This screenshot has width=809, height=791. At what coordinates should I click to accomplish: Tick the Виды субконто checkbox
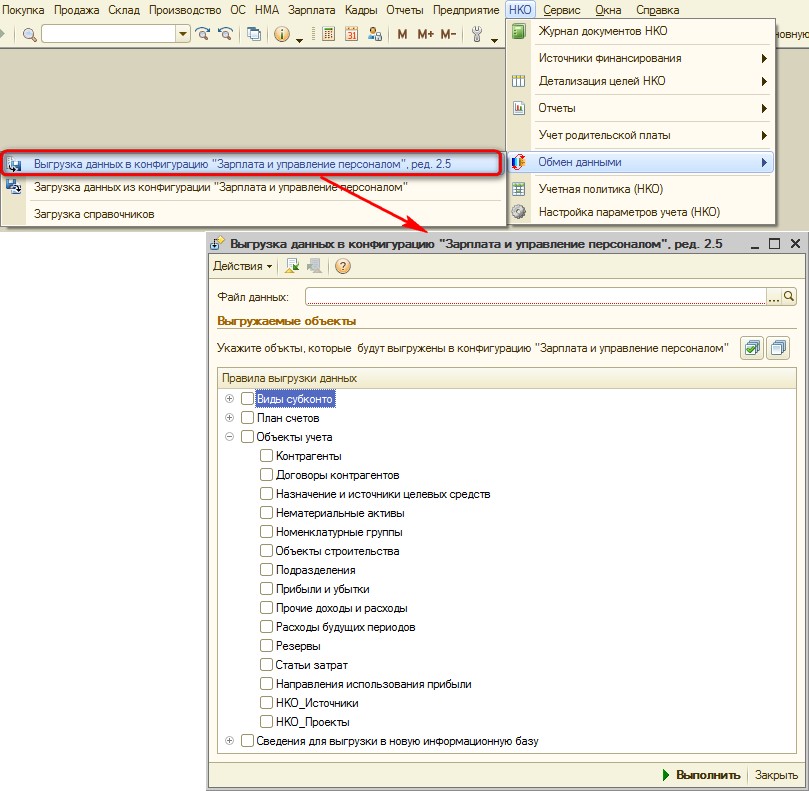(x=248, y=398)
